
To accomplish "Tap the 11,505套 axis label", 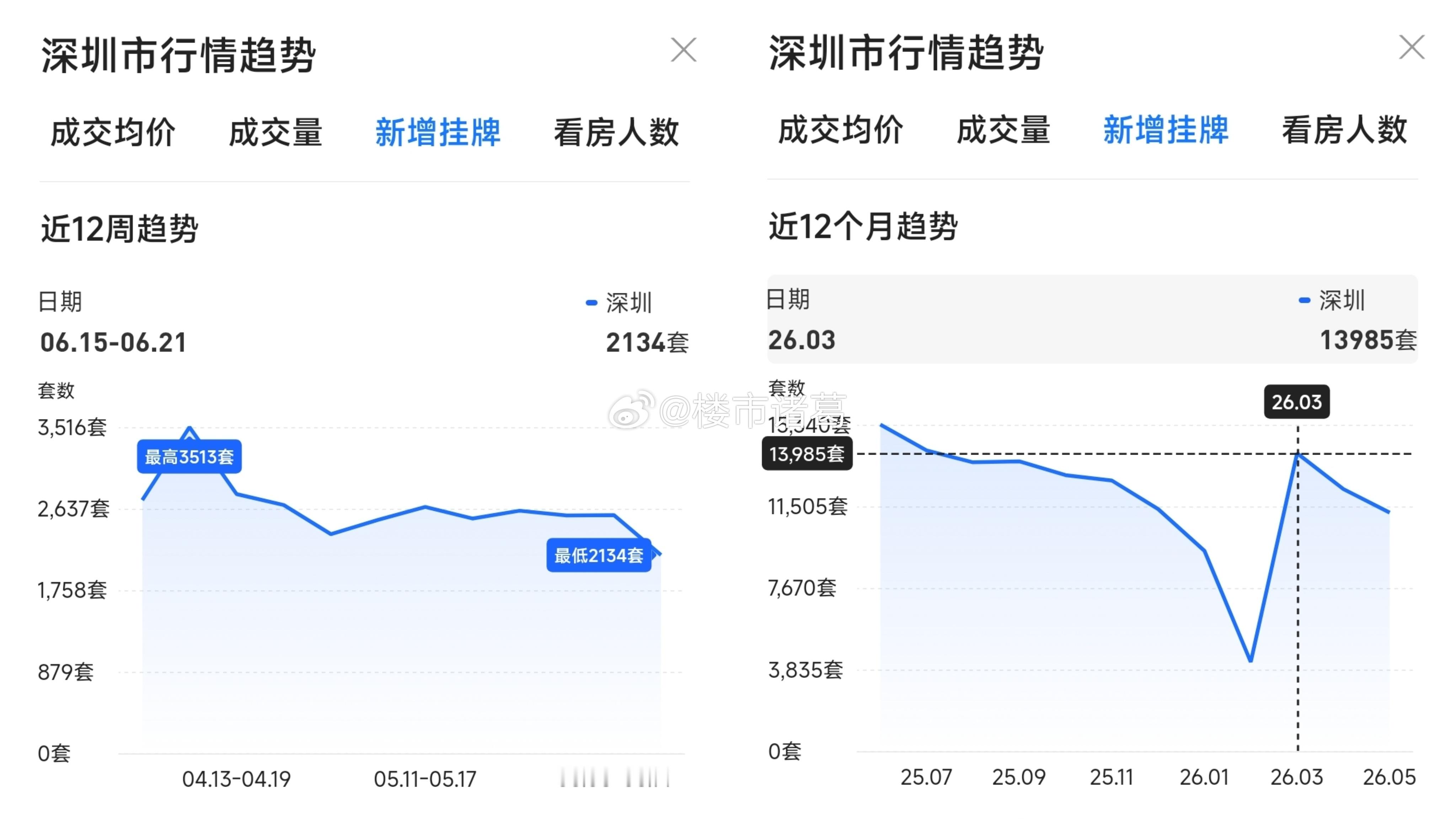I will (x=808, y=507).
